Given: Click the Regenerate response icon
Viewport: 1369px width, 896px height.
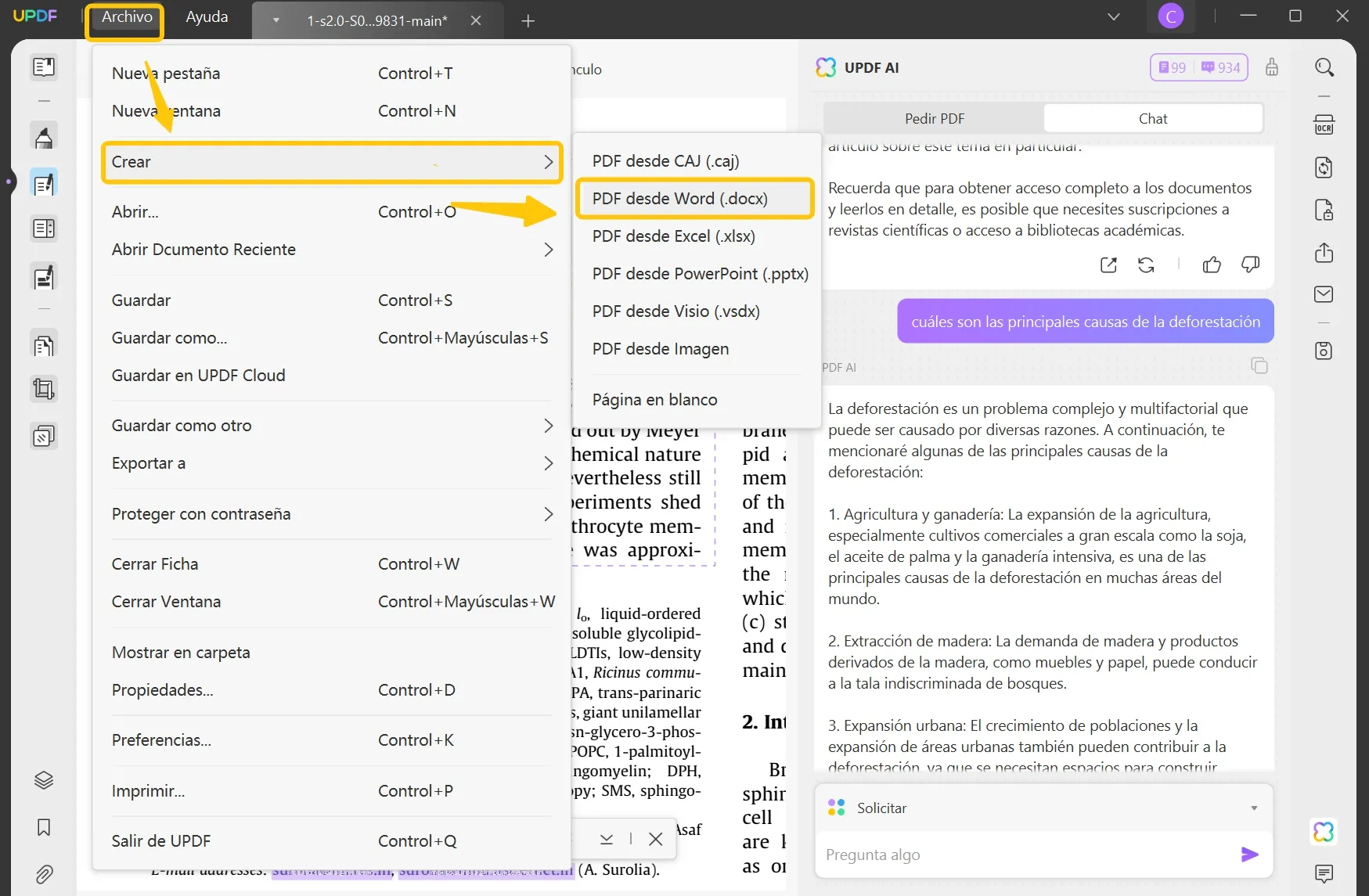Looking at the screenshot, I should click(x=1146, y=265).
